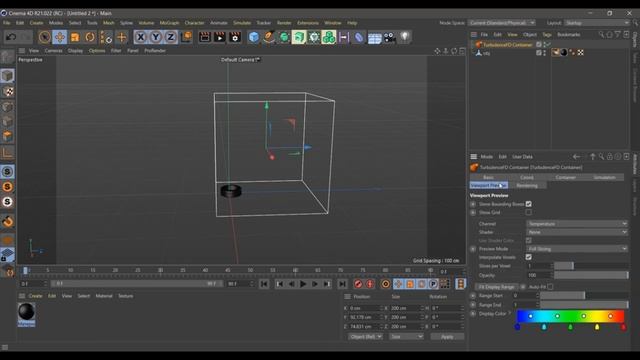Switch to Model mode in left palette
The image size is (640, 360).
pos(7,76)
